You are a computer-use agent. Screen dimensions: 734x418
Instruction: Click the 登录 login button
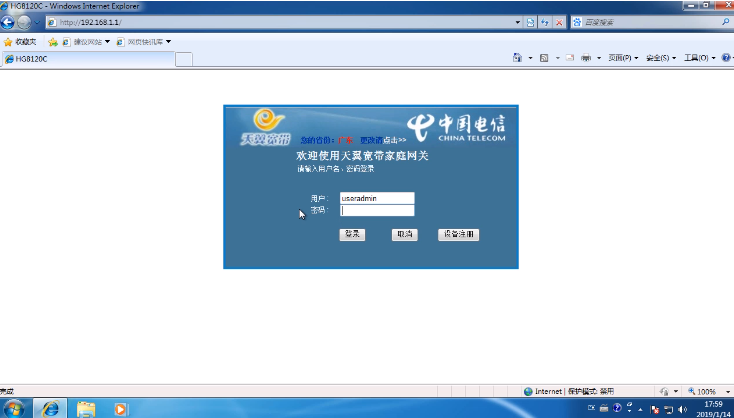(x=352, y=235)
